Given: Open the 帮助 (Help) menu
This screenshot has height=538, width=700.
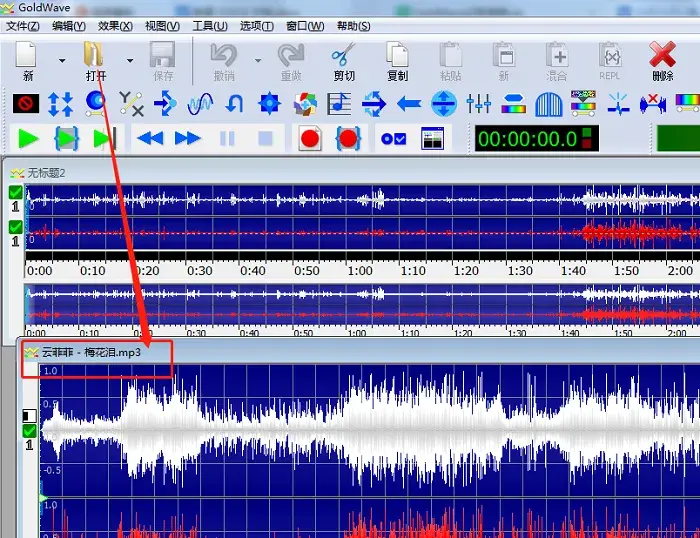Looking at the screenshot, I should pos(354,26).
